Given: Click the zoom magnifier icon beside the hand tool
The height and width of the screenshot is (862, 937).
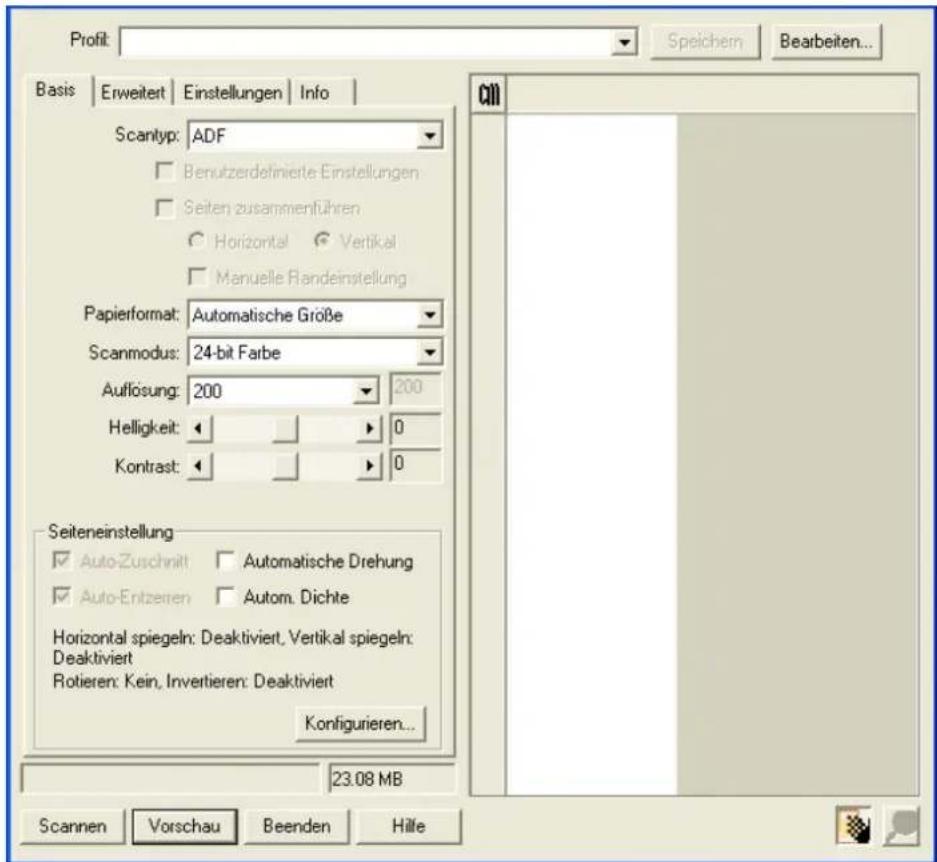Looking at the screenshot, I should click(901, 826).
